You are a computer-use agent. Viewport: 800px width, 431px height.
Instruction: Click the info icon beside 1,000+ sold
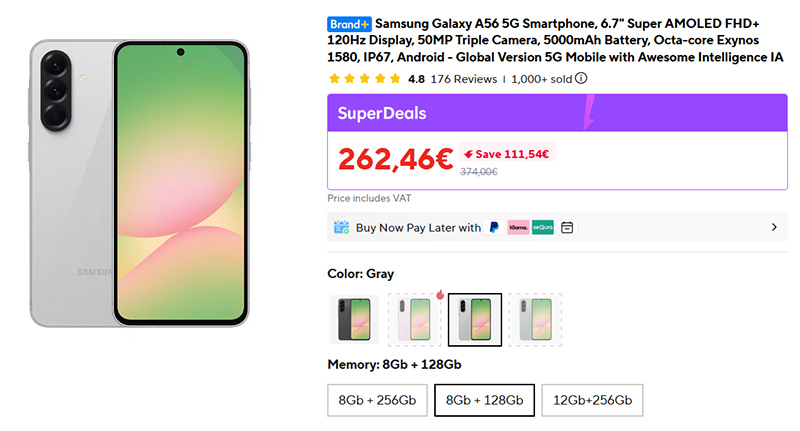coord(581,78)
